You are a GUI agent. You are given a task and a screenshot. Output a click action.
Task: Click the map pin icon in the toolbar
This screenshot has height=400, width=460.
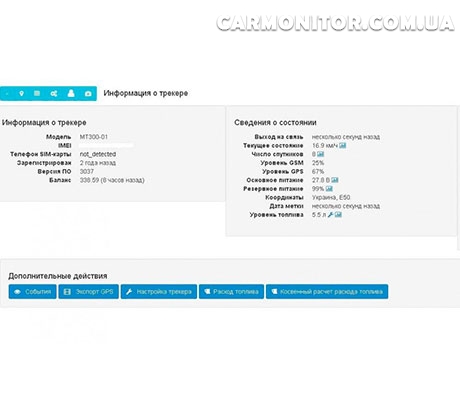tap(21, 94)
